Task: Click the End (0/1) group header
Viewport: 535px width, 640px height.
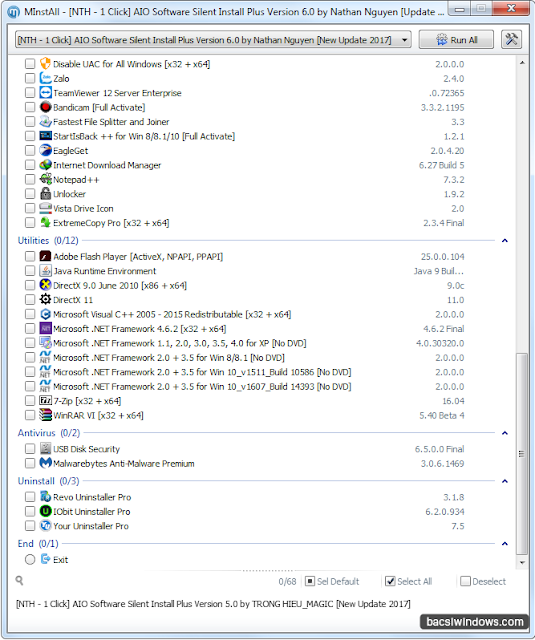Action: [x=38, y=543]
